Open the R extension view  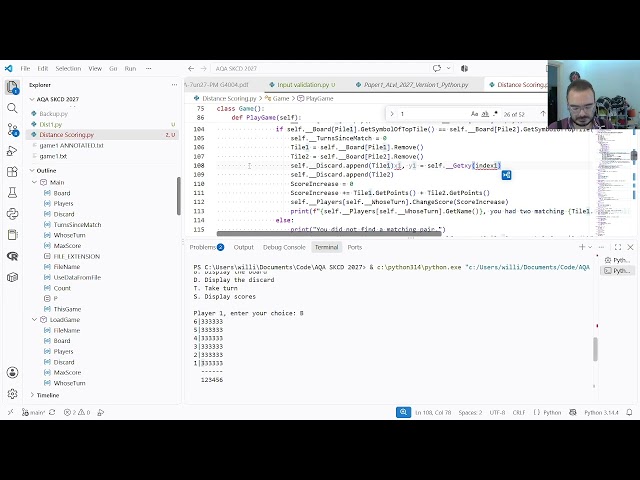(x=12, y=256)
